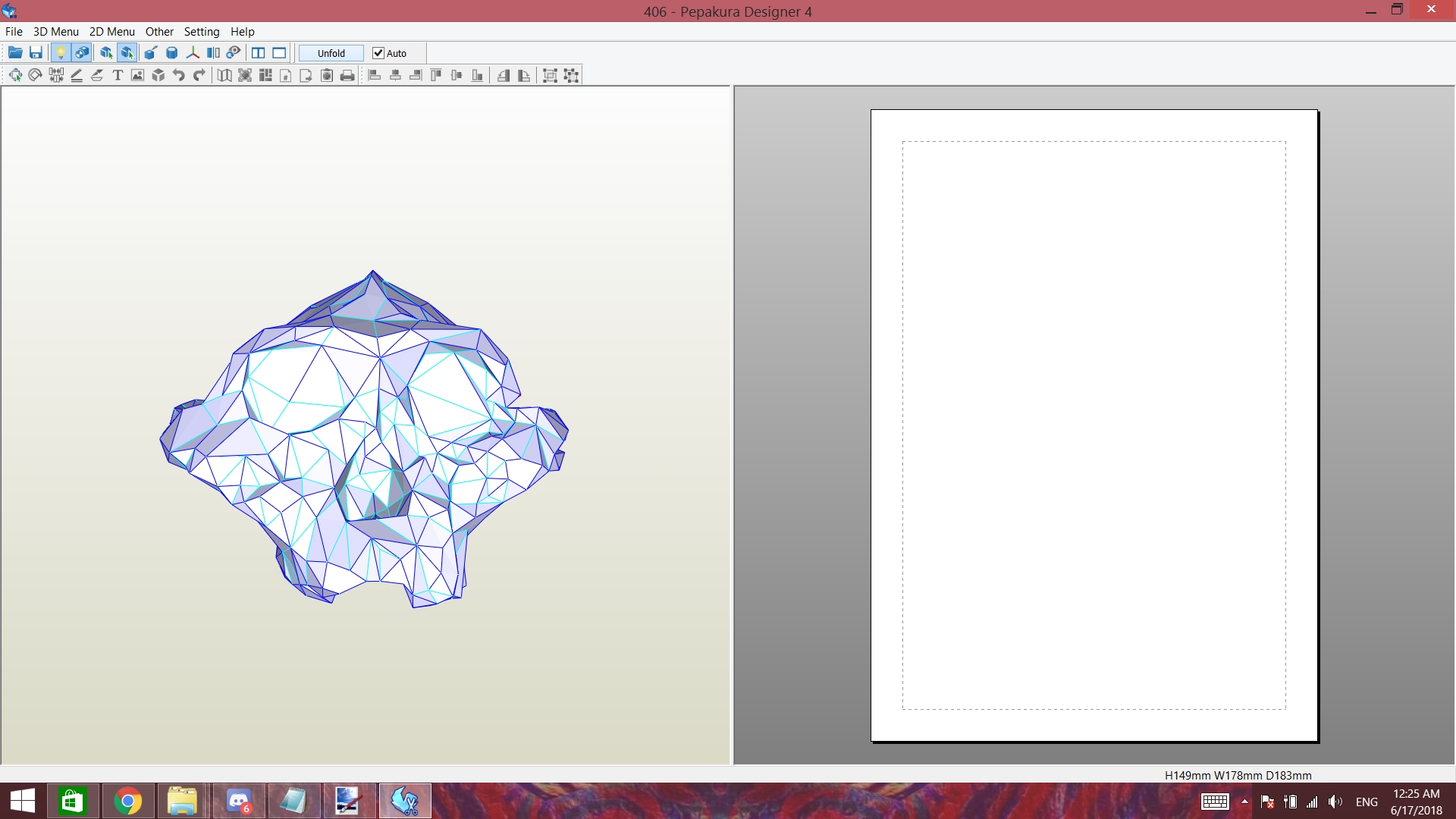Click the volume speaker tray icon
Viewport: 1456px width, 819px height.
coord(1335,802)
